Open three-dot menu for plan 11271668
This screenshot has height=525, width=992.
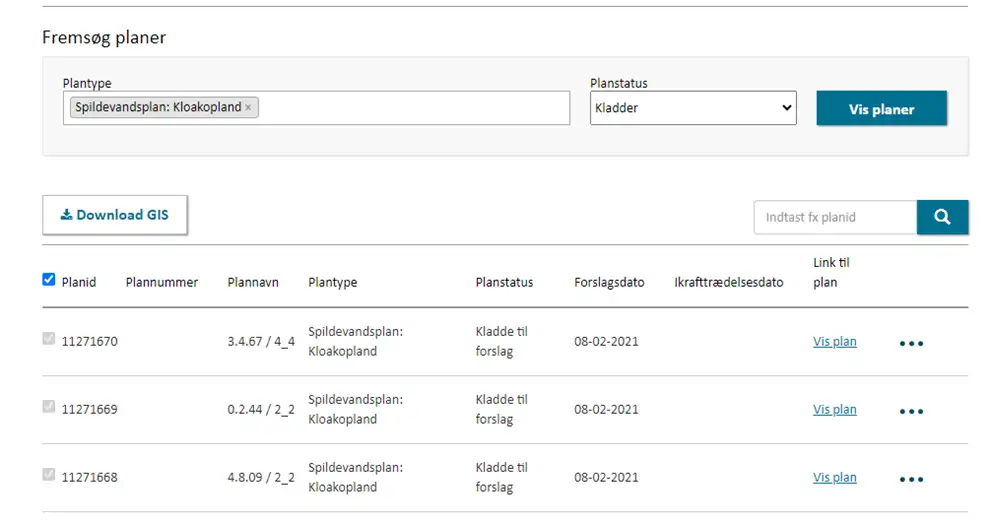coord(910,479)
